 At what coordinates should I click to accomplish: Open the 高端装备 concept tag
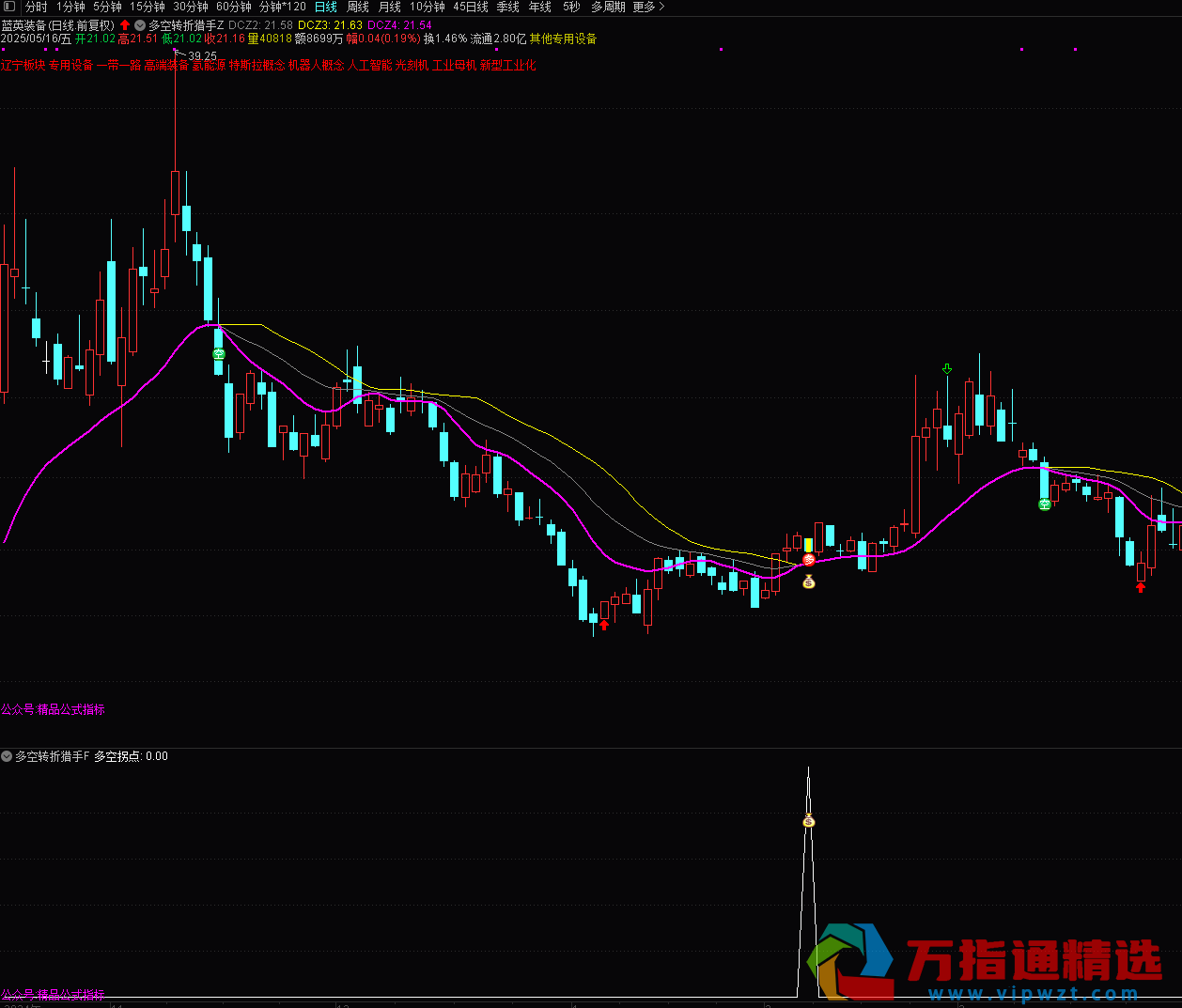166,65
